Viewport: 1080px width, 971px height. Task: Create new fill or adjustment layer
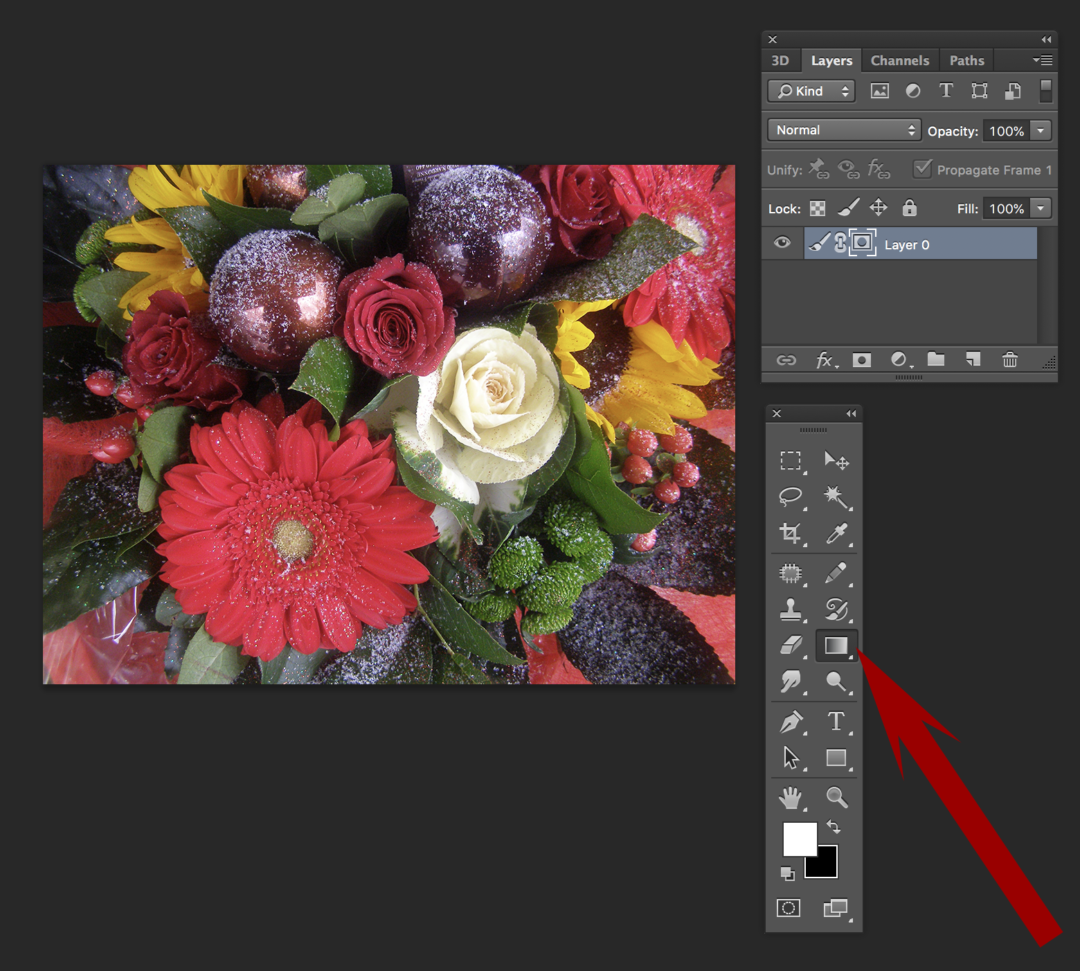pos(900,359)
